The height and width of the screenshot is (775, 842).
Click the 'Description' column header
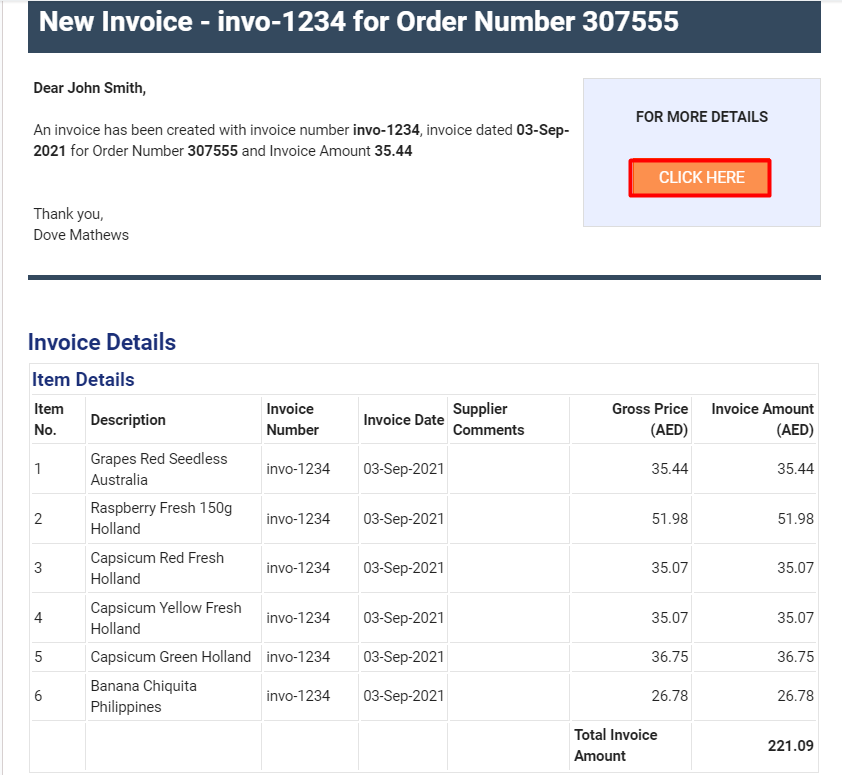click(x=128, y=420)
